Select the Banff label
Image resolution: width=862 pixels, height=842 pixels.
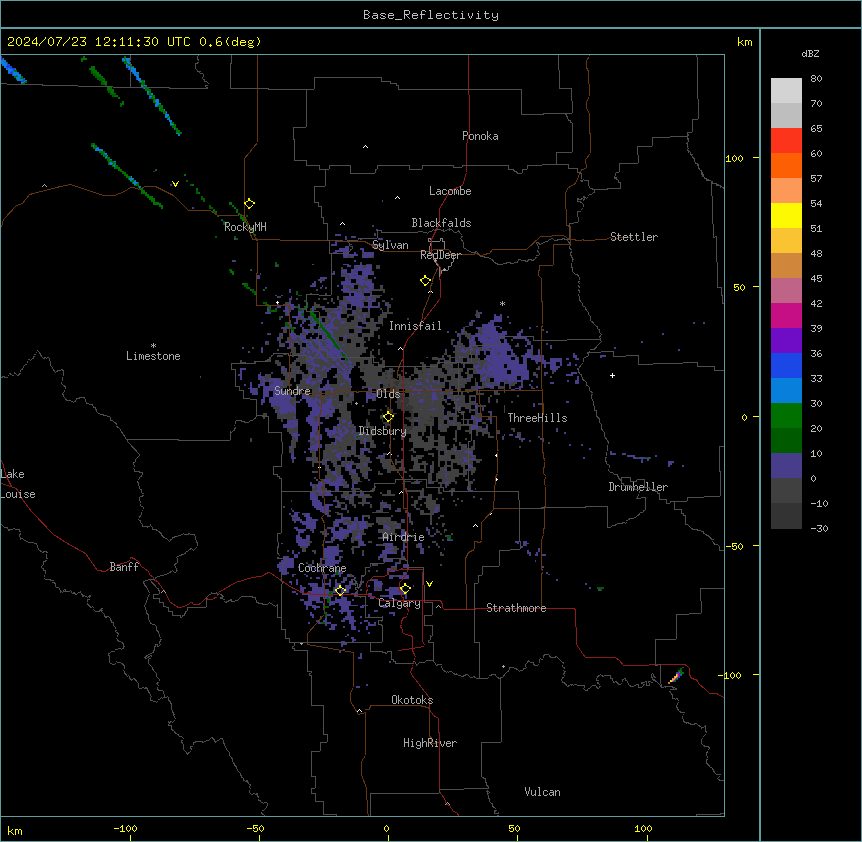coord(124,567)
